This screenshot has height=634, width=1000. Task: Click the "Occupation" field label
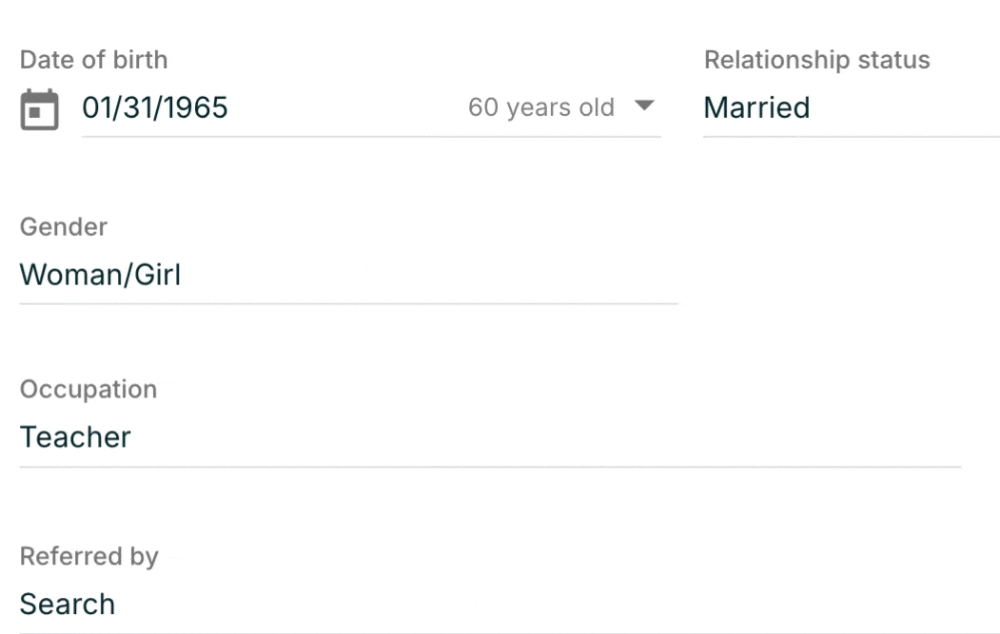click(88, 389)
